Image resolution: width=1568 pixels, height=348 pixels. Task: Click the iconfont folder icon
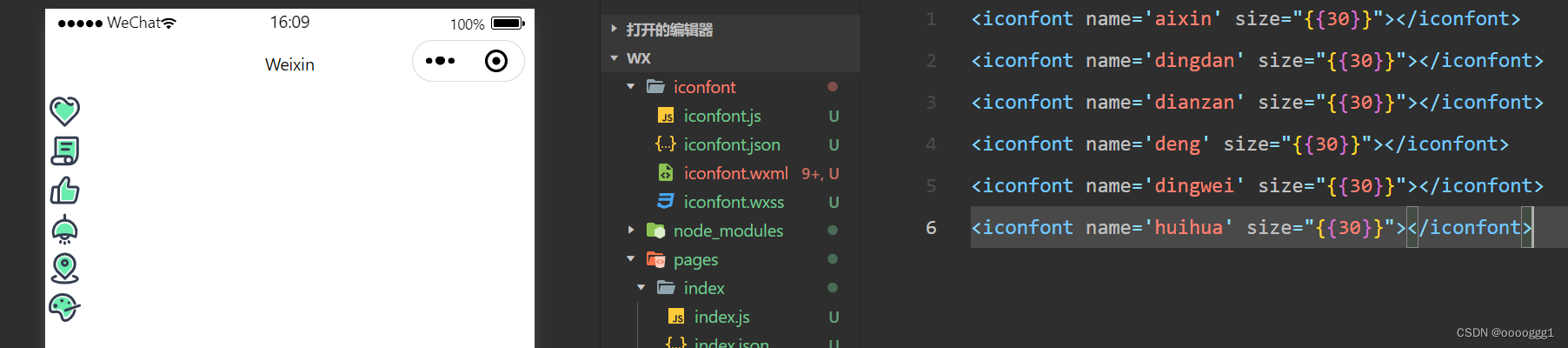point(656,87)
